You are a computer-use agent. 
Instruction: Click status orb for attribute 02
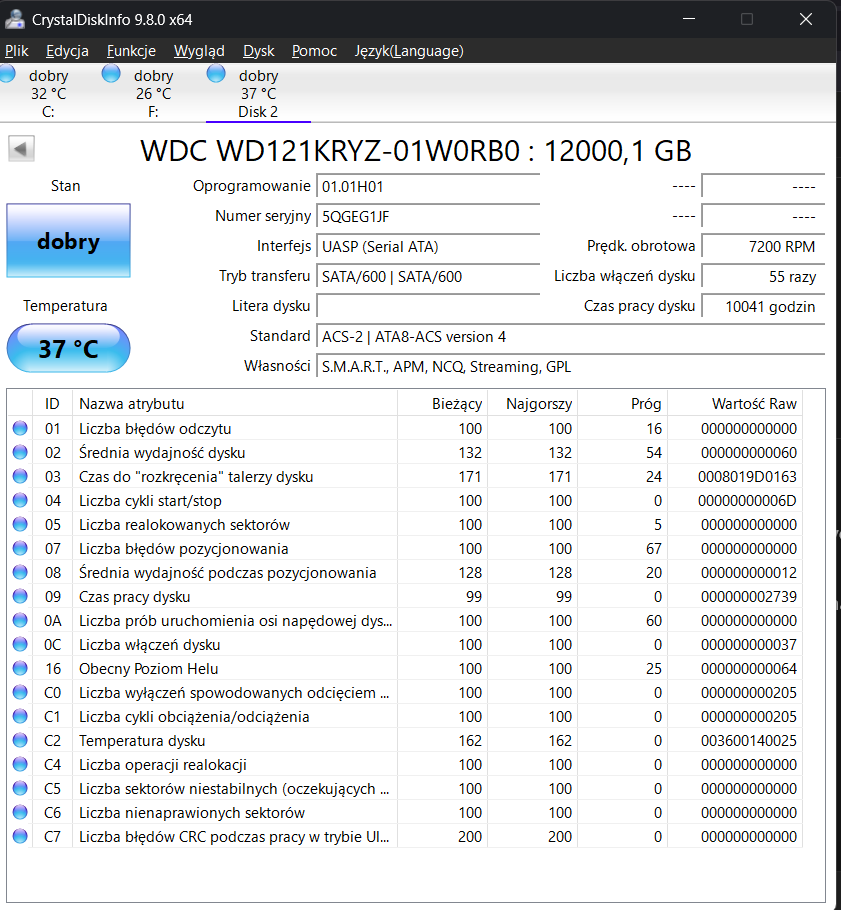click(20, 452)
